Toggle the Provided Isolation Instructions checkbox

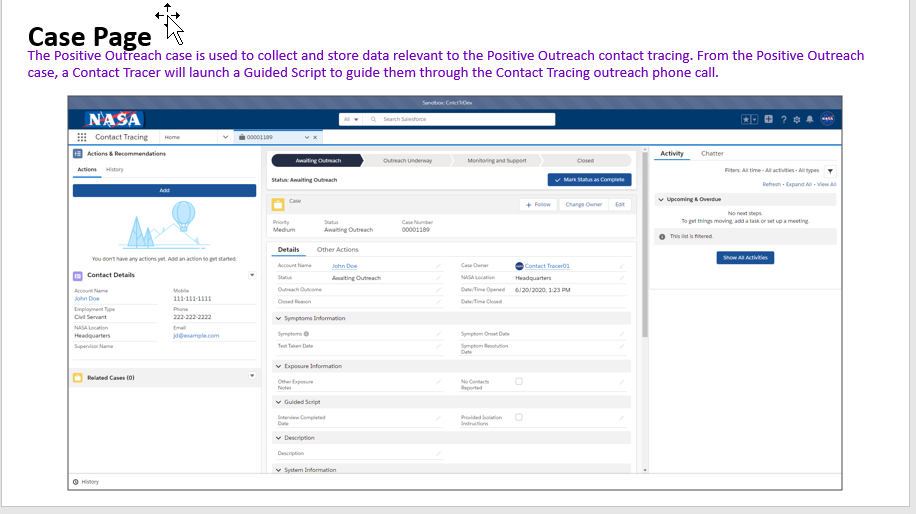519,417
